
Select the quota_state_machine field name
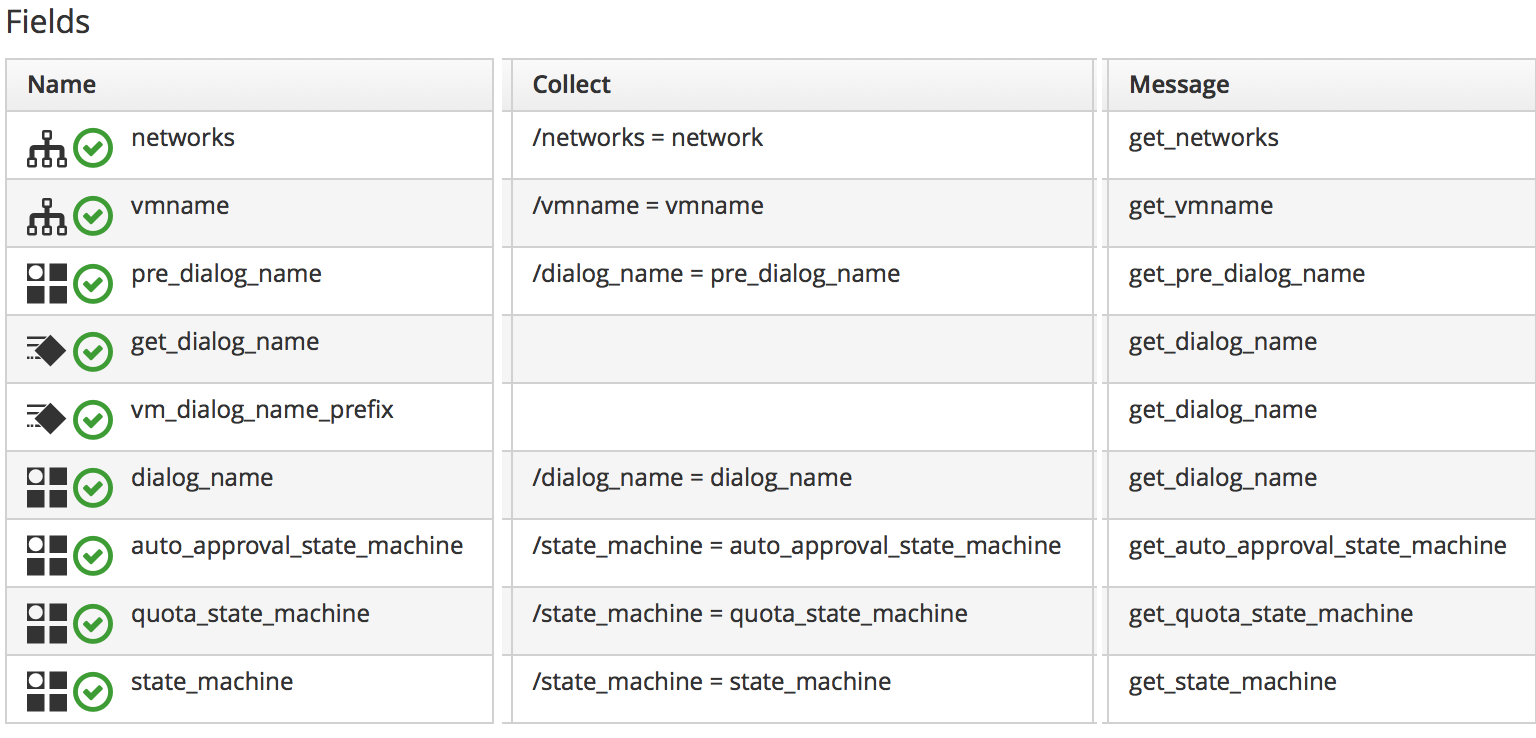pos(250,614)
